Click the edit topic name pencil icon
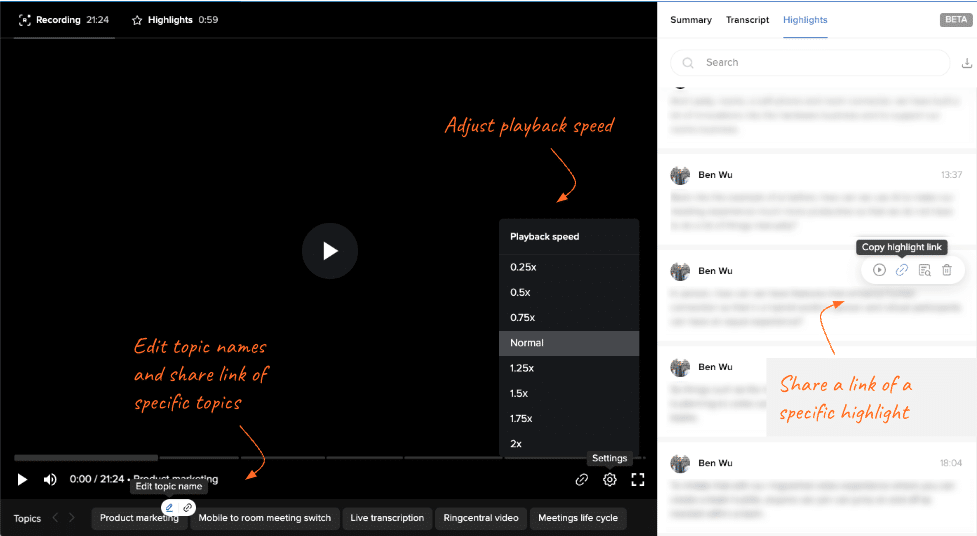The image size is (977, 536). [170, 508]
